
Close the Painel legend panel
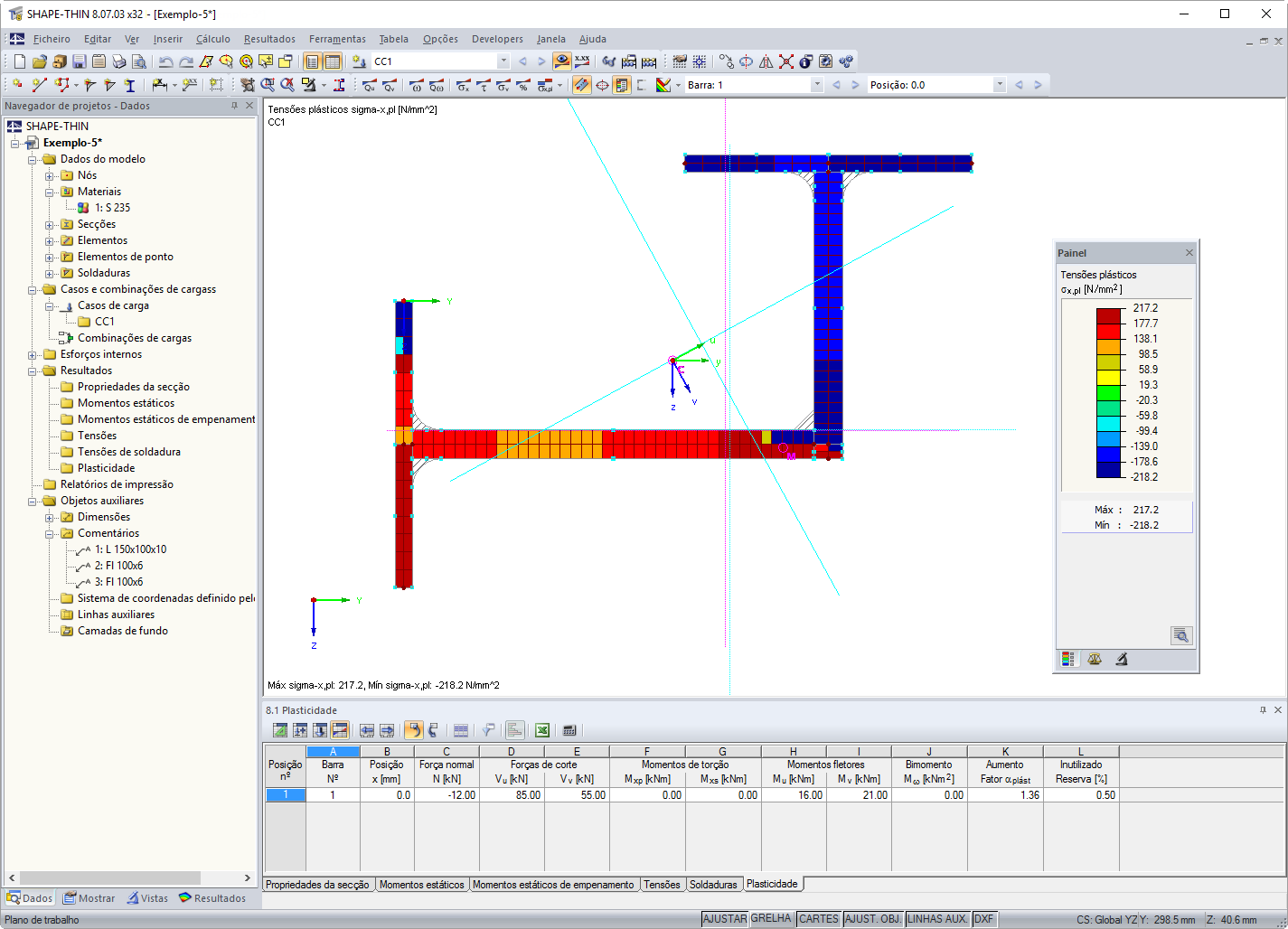pos(1189,253)
